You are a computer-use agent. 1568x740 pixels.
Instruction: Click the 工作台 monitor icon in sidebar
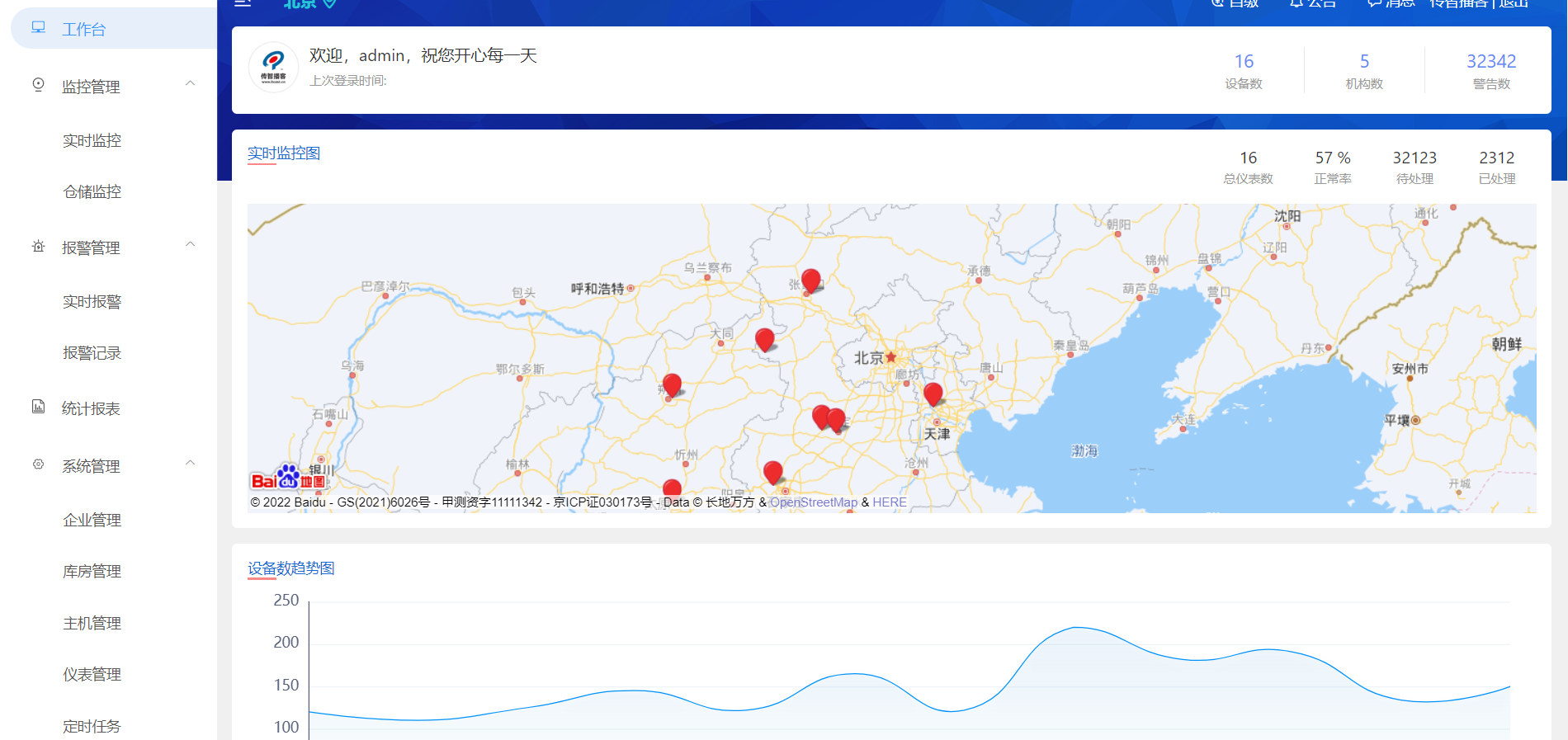pos(38,28)
